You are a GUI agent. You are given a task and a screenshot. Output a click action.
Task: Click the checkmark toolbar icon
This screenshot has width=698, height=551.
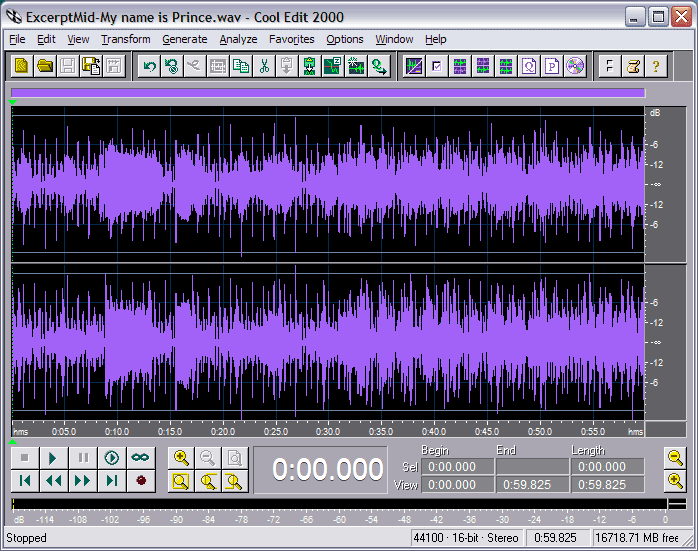click(x=437, y=67)
